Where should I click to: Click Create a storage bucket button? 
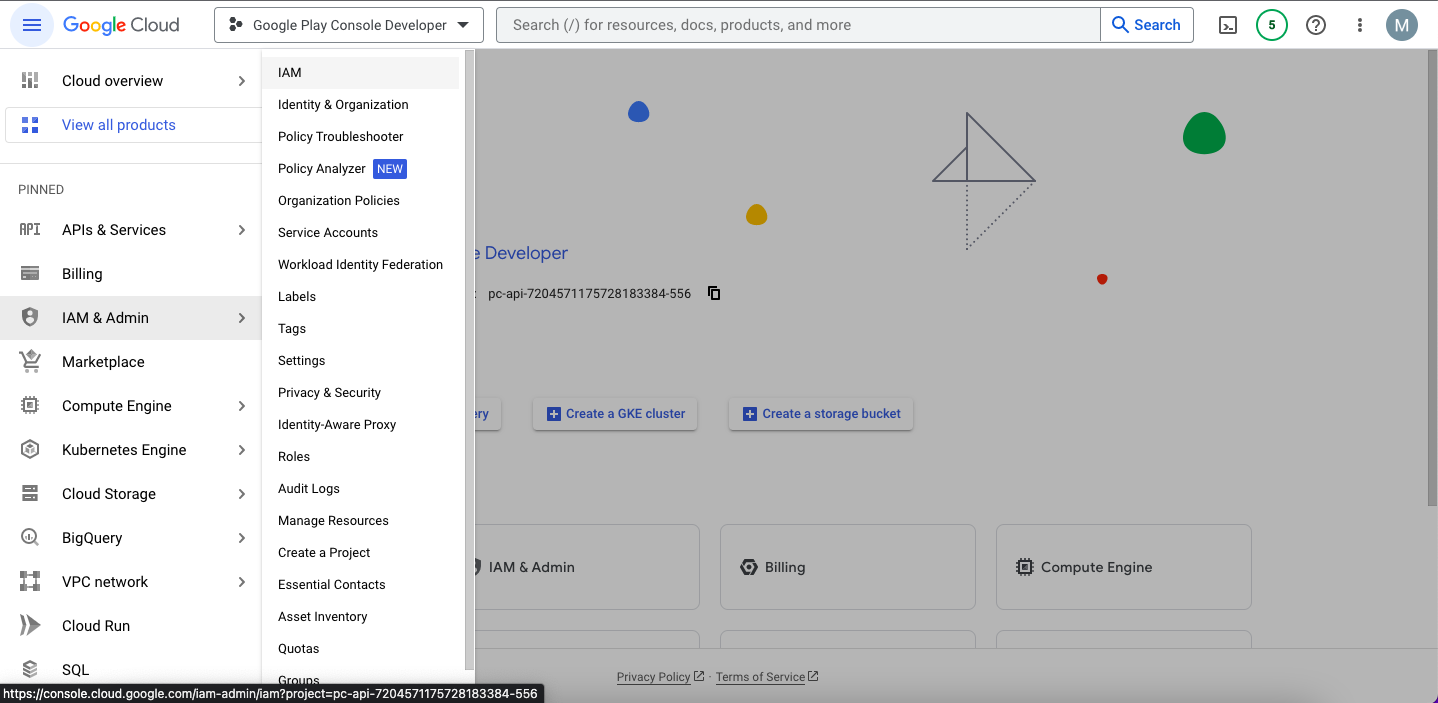(x=821, y=414)
